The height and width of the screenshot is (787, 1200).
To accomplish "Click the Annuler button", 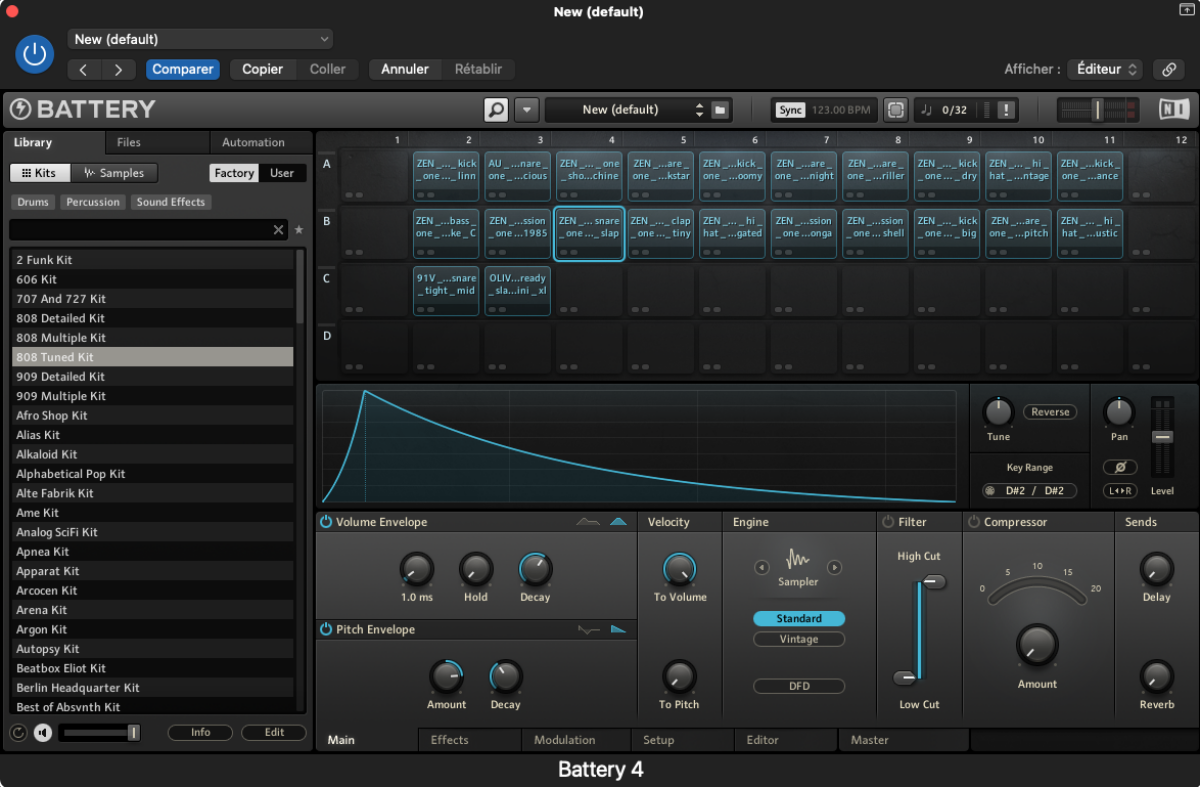I will coord(405,70).
